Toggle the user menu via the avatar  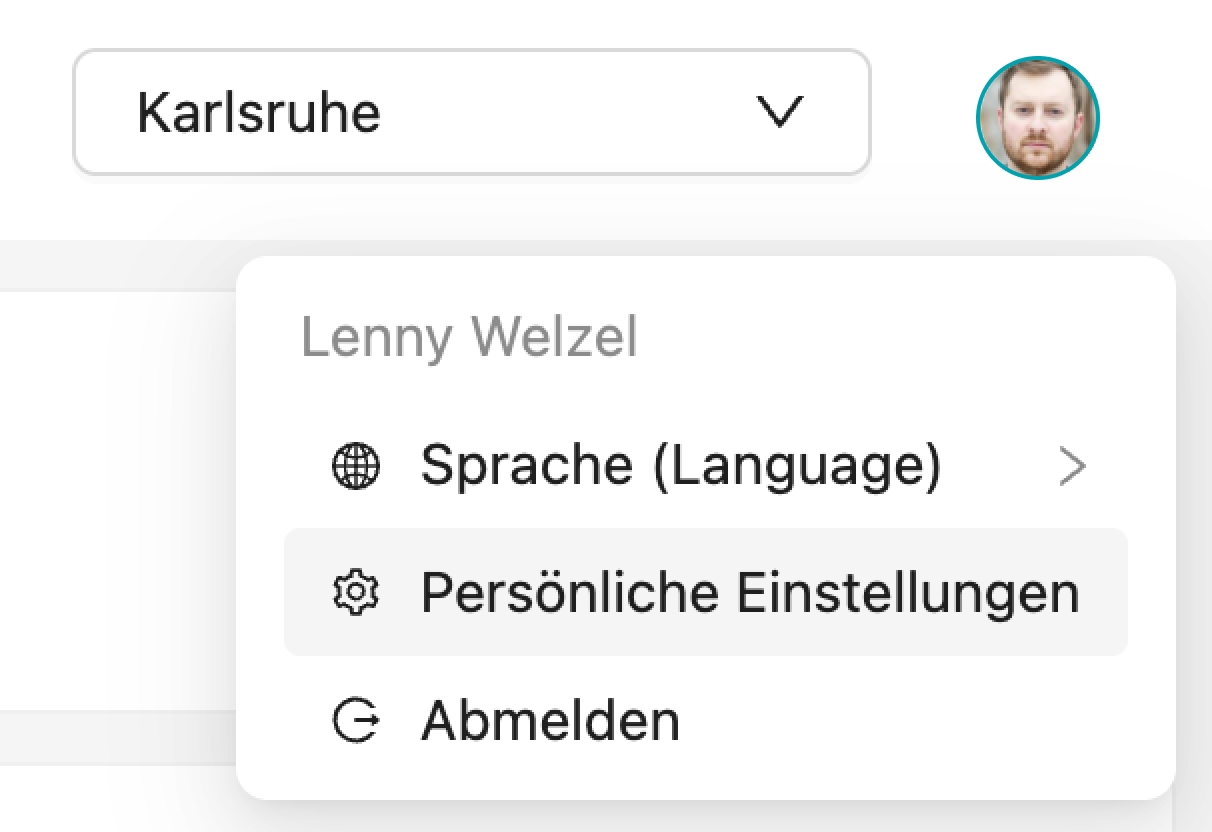pyautogui.click(x=1038, y=118)
